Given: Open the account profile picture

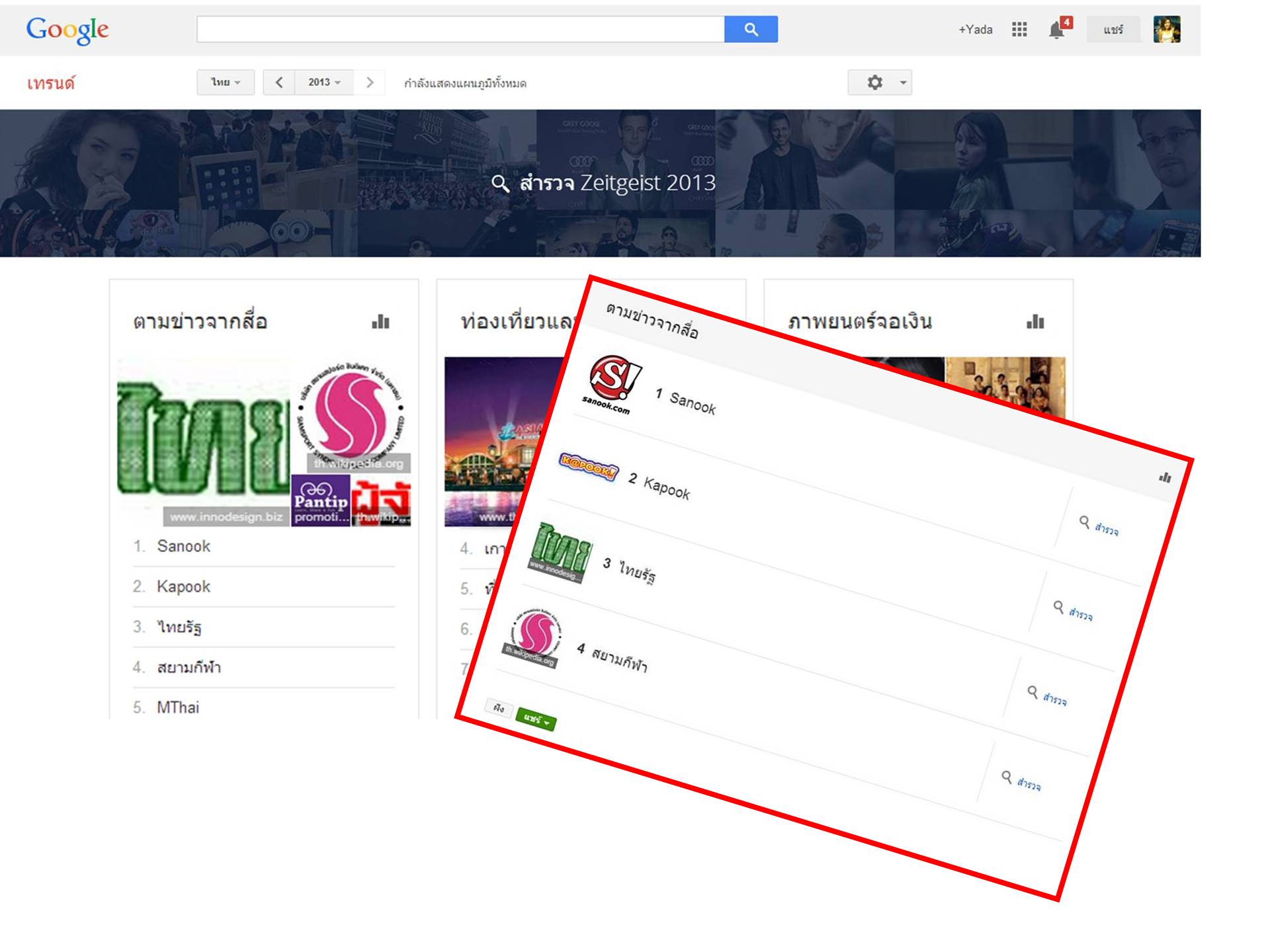Looking at the screenshot, I should (x=1167, y=29).
